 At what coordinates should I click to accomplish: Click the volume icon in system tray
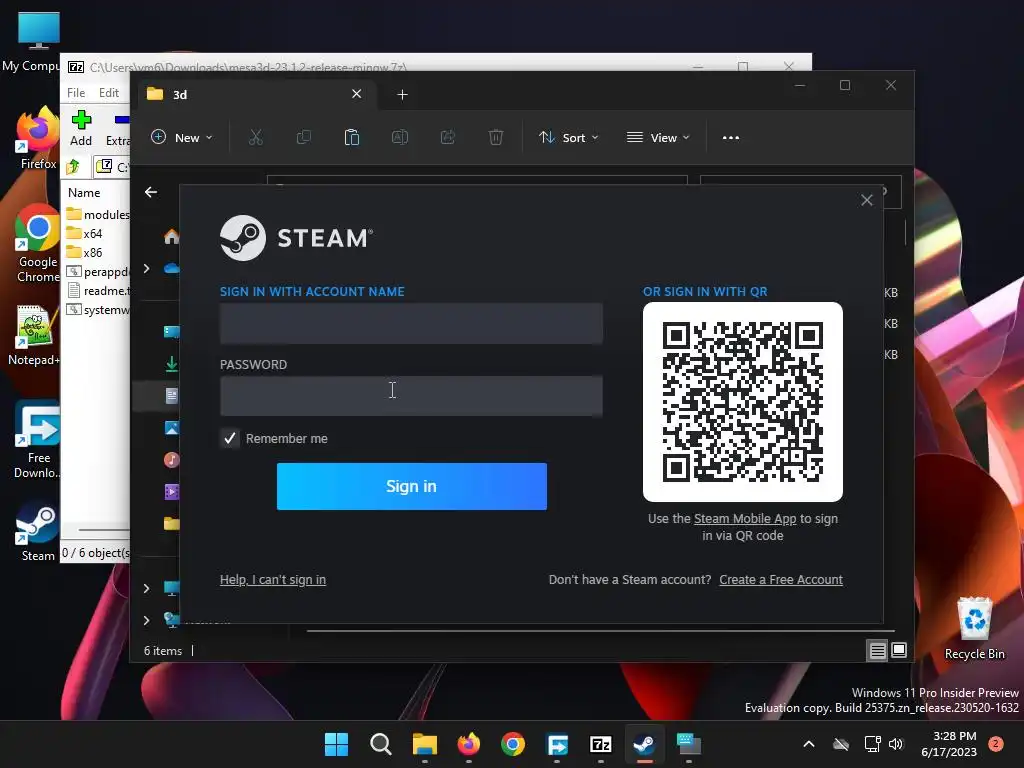pos(896,744)
